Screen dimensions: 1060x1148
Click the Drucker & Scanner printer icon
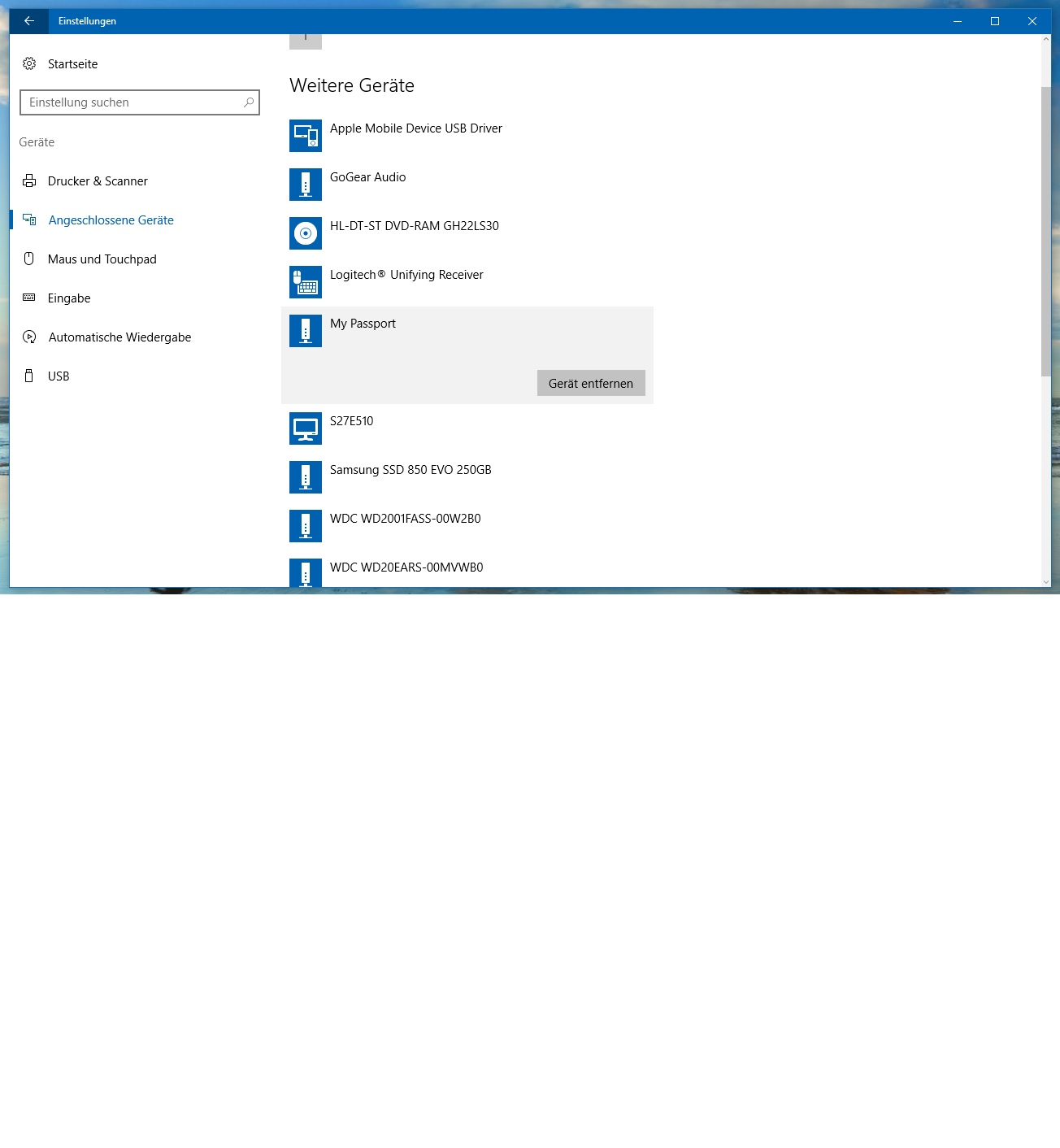point(29,180)
